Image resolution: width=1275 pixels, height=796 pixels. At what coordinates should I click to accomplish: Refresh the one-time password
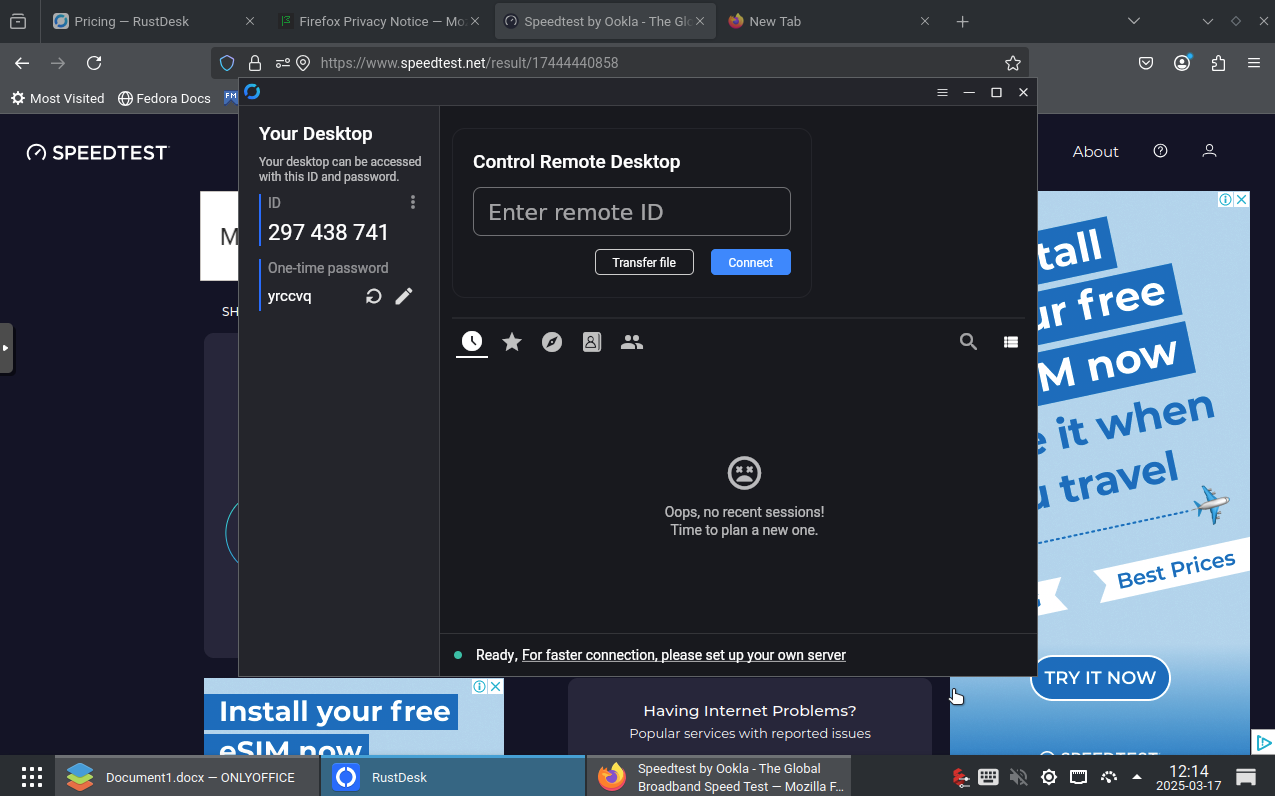pos(374,296)
